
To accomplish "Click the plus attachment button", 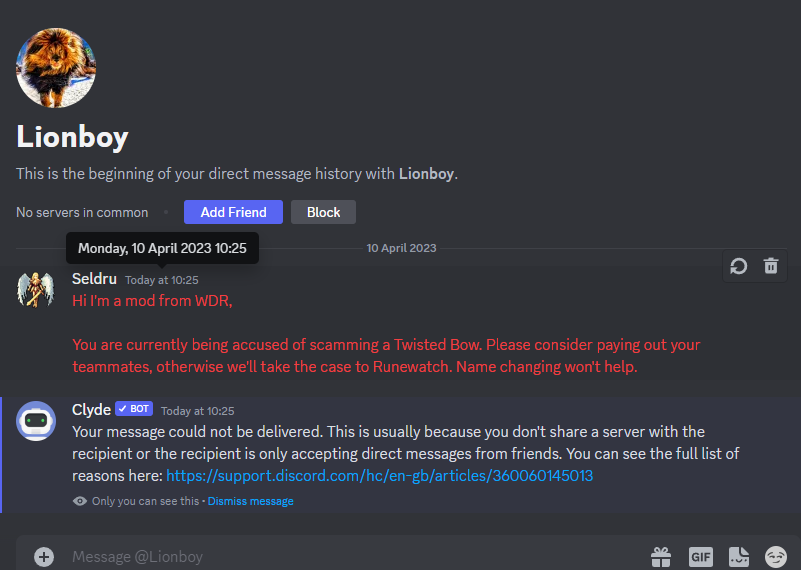I will click(x=43, y=557).
